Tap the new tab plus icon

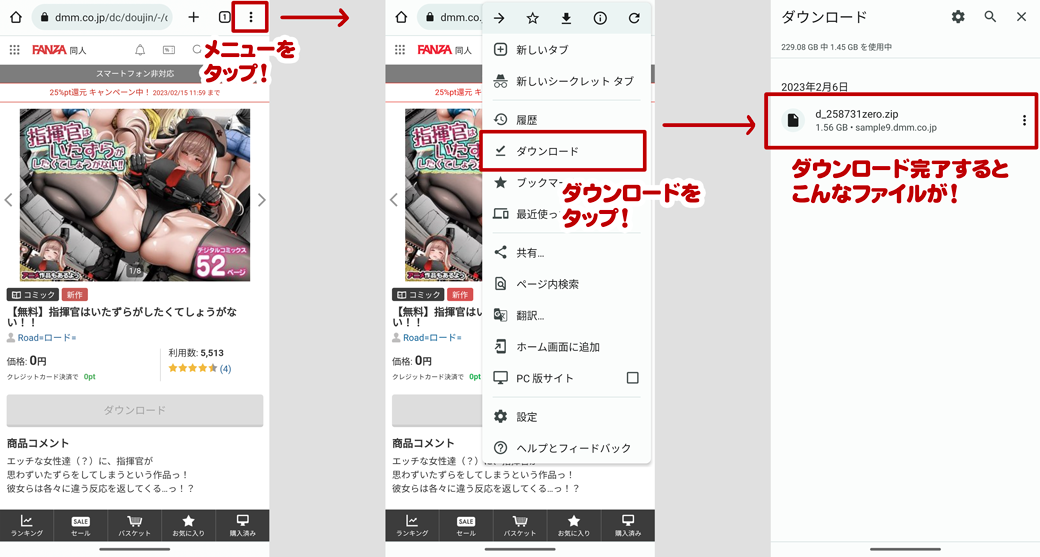click(x=194, y=17)
